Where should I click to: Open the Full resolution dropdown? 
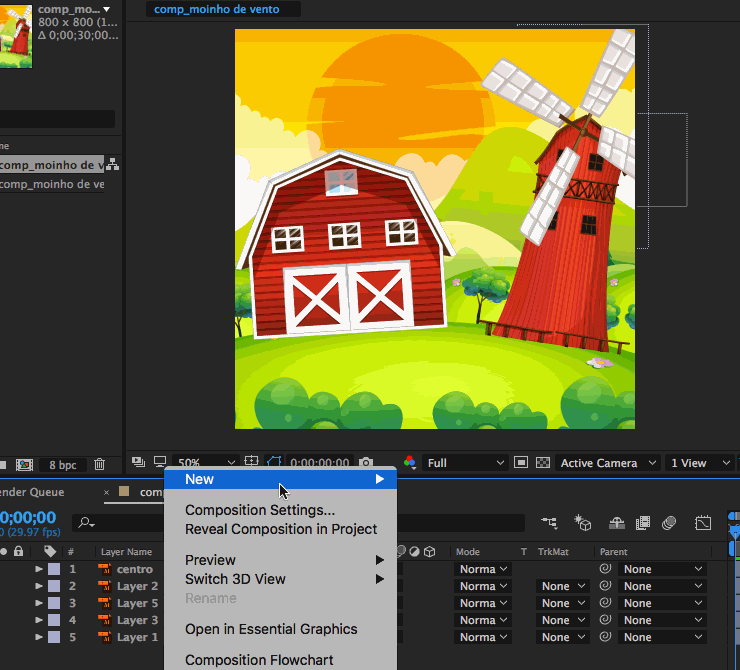[x=466, y=463]
